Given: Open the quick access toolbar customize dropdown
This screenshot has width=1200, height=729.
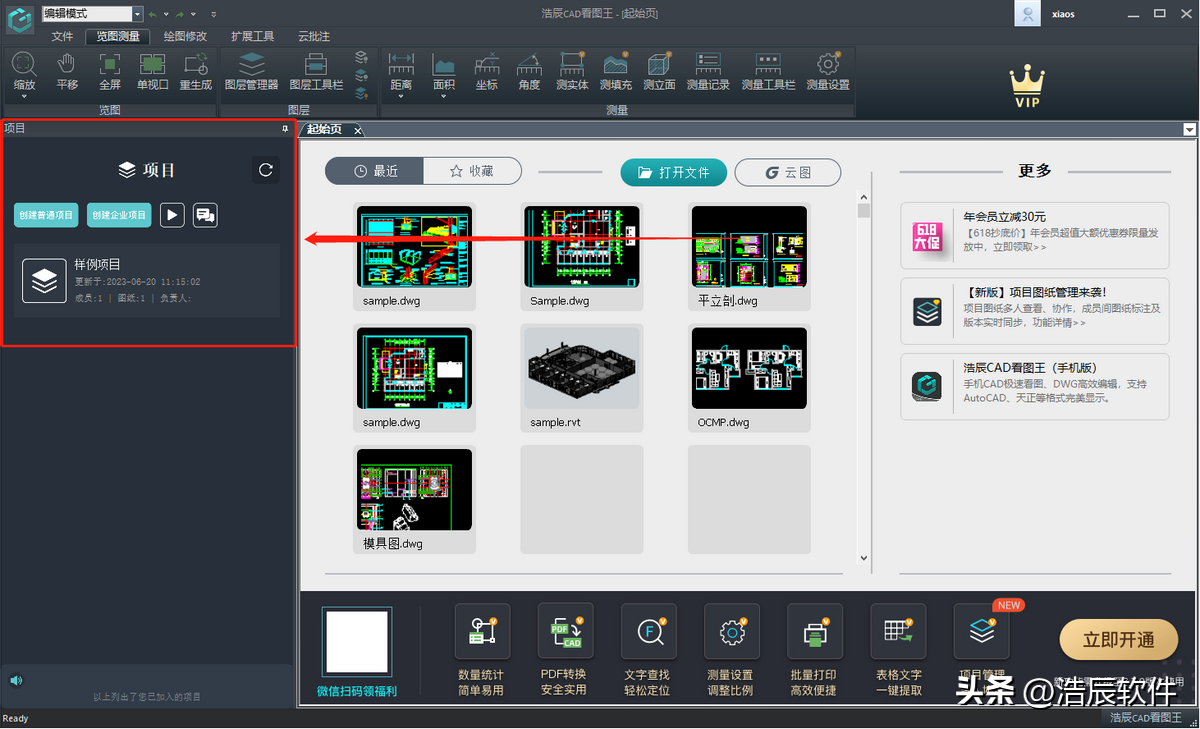Looking at the screenshot, I should coord(215,14).
